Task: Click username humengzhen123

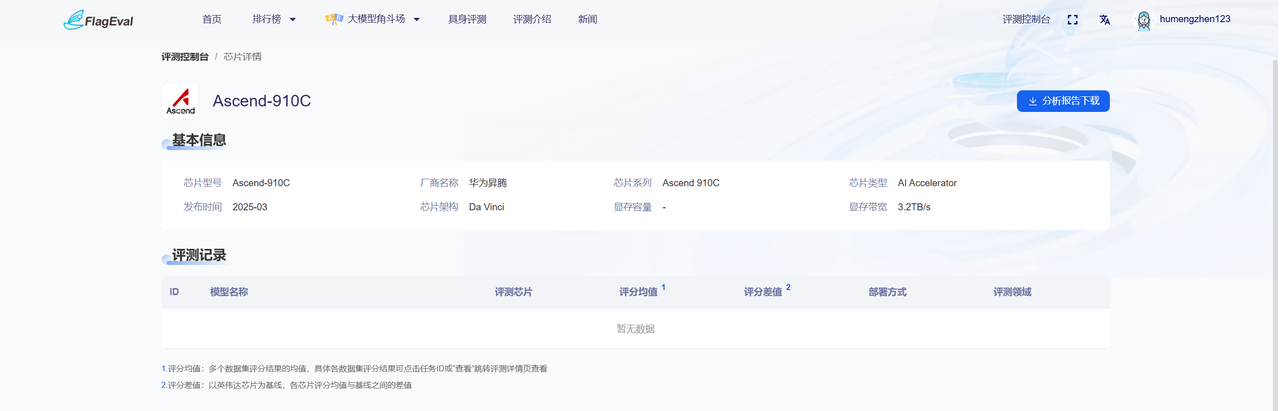Action: (x=1195, y=20)
